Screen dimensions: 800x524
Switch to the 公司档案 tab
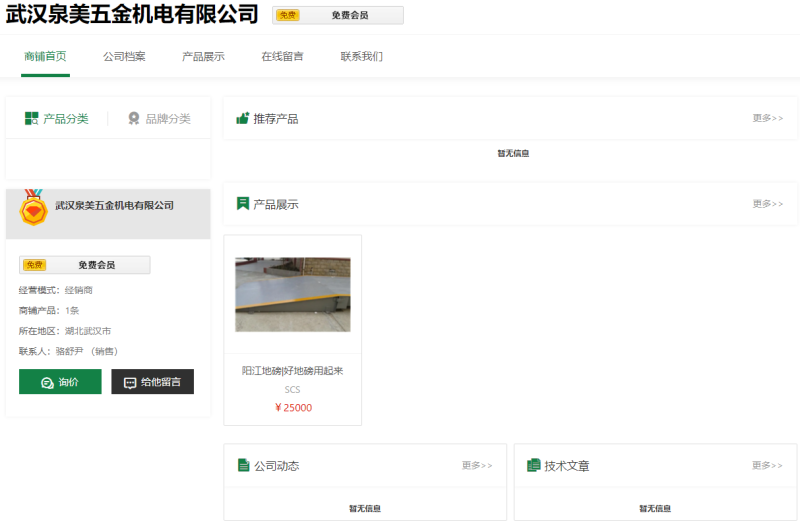pyautogui.click(x=124, y=56)
